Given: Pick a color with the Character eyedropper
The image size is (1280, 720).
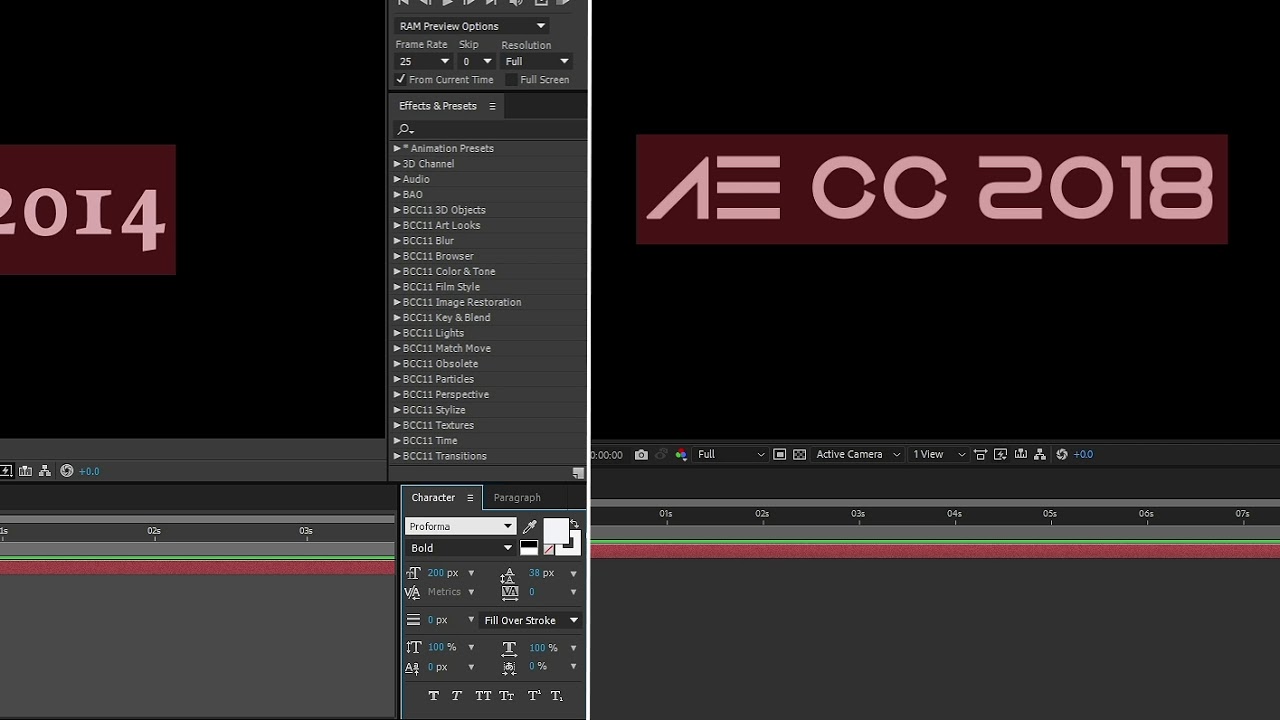Looking at the screenshot, I should (x=530, y=526).
